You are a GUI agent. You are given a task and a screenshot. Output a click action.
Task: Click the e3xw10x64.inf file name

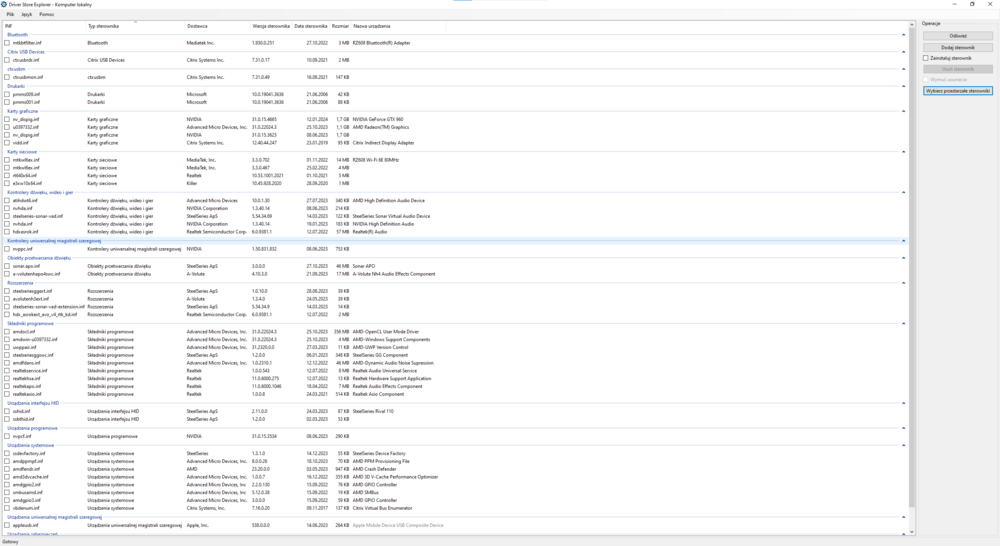click(x=27, y=183)
